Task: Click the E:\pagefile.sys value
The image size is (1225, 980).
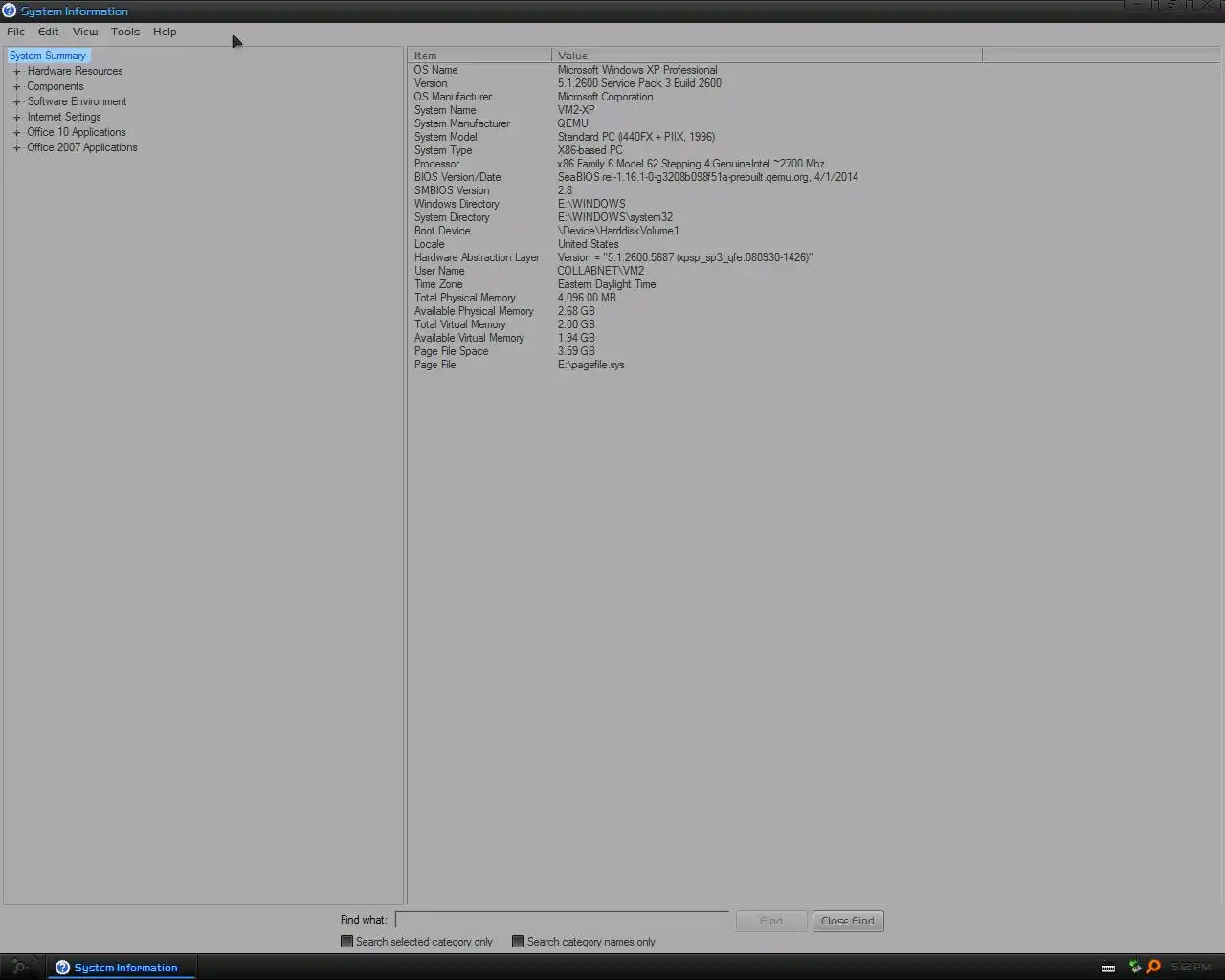Action: [591, 365]
